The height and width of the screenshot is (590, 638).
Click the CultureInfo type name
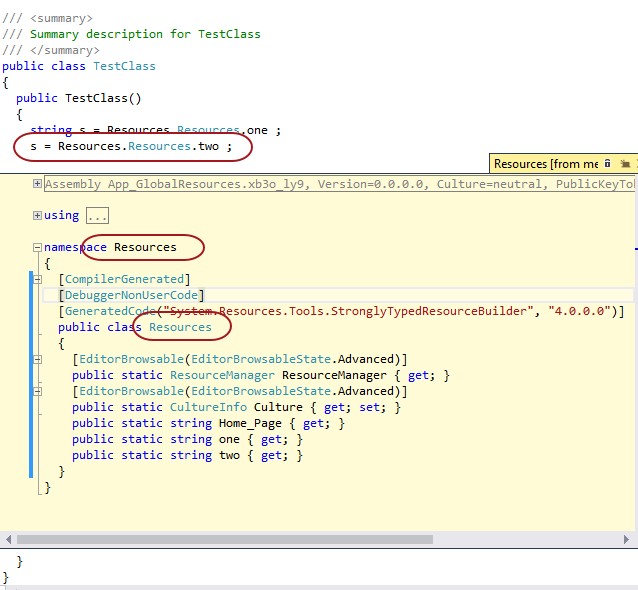pos(208,407)
